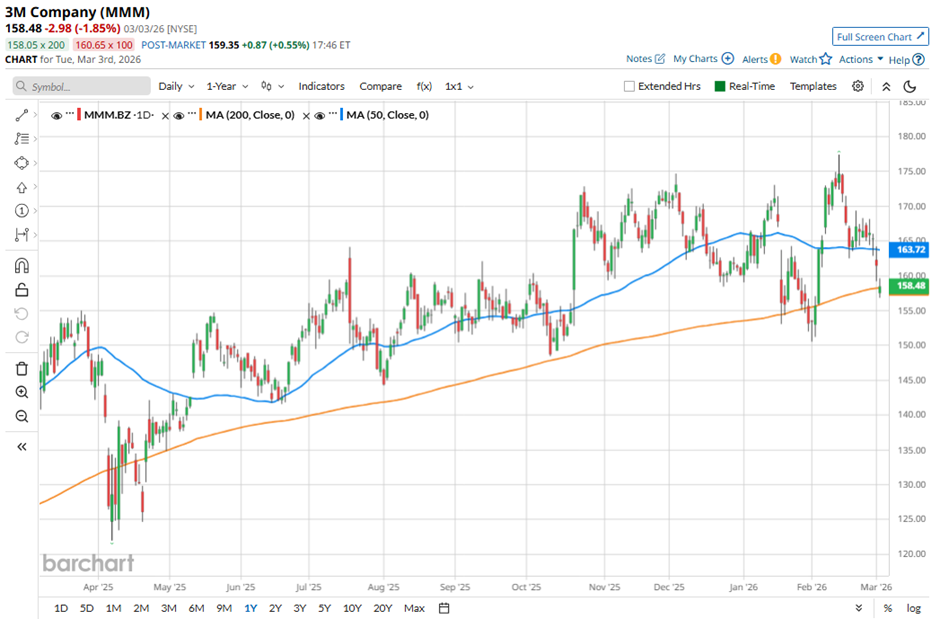
Task: Open the Actions dropdown menu
Action: coord(860,60)
